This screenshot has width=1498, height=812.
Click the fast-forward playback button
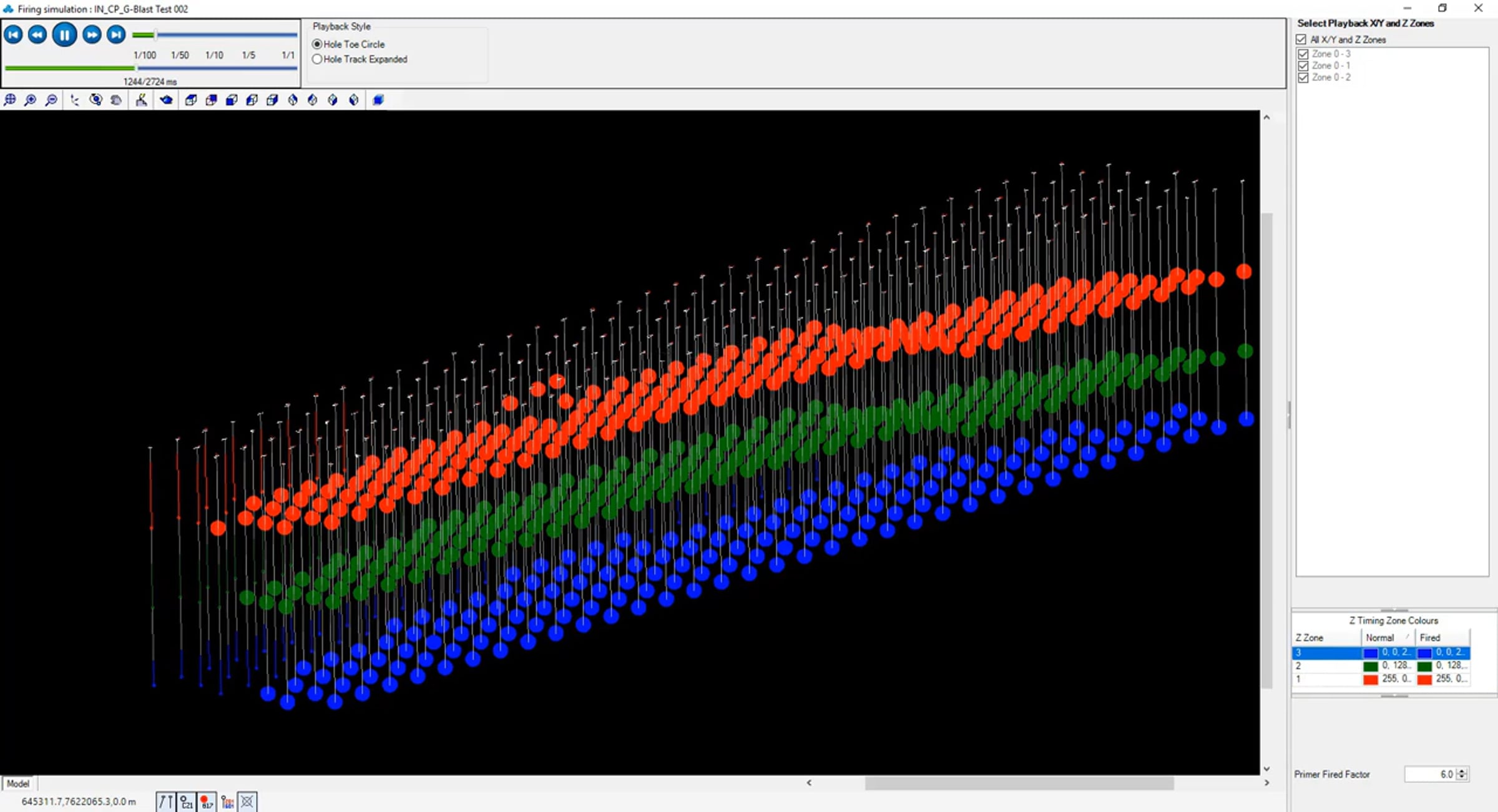(x=92, y=34)
